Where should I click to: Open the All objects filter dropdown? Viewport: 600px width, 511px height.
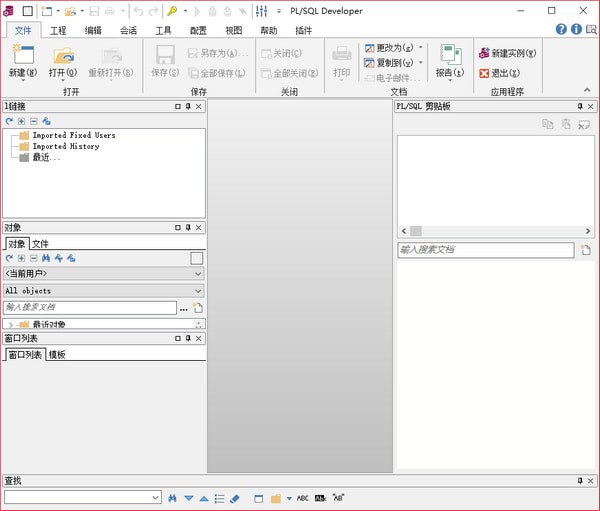103,290
